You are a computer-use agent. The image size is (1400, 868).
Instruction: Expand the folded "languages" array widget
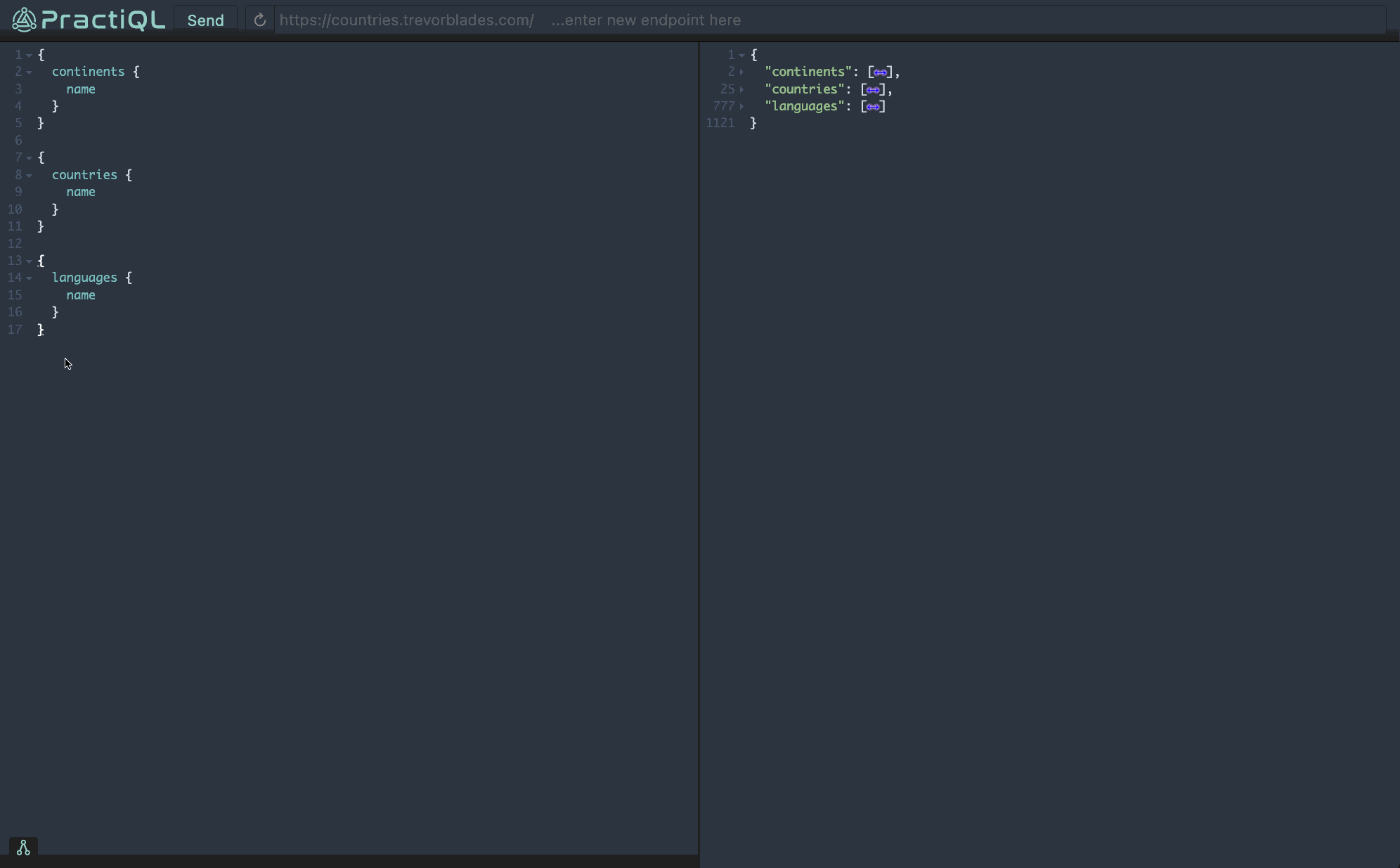[x=873, y=107]
